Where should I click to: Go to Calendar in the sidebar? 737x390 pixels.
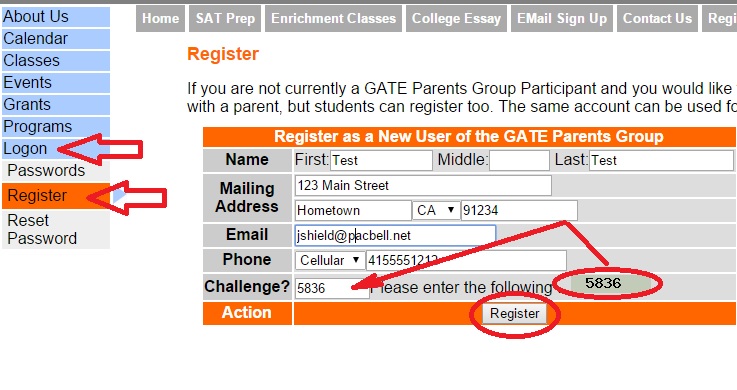coord(56,39)
